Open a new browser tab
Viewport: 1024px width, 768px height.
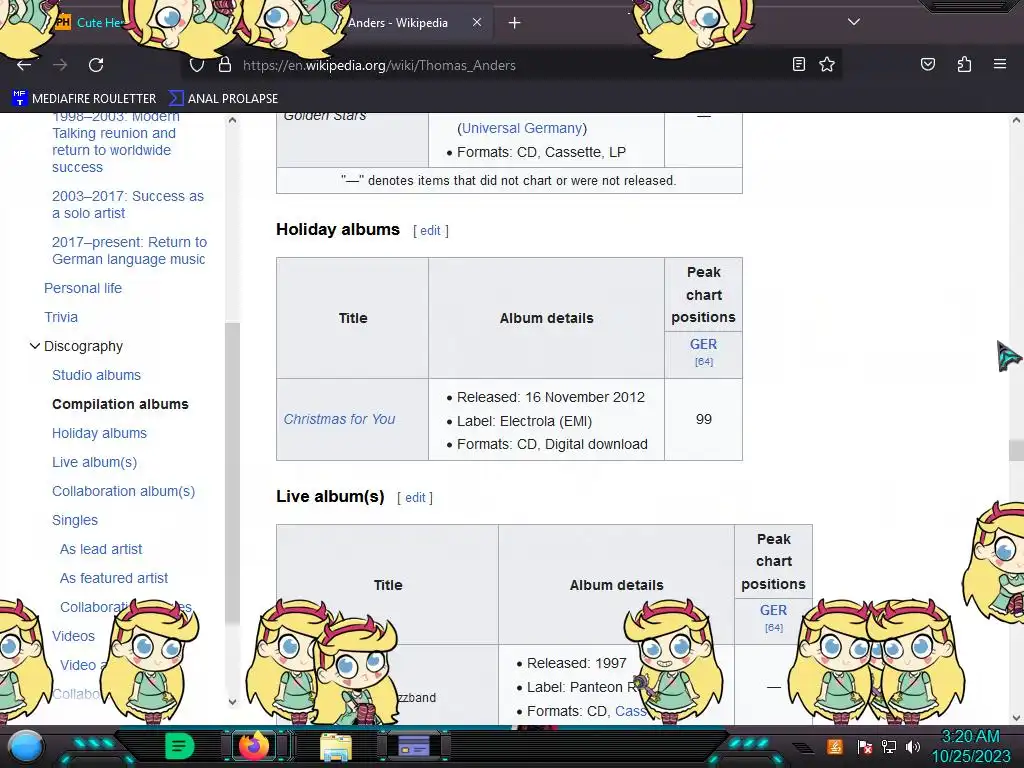(515, 23)
